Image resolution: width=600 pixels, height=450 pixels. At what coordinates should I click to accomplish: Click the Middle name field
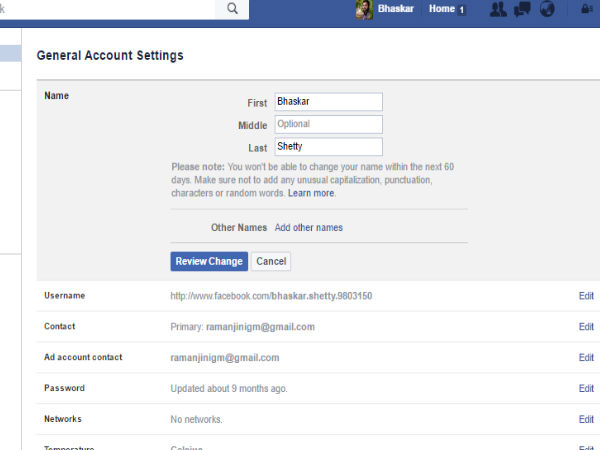point(328,124)
